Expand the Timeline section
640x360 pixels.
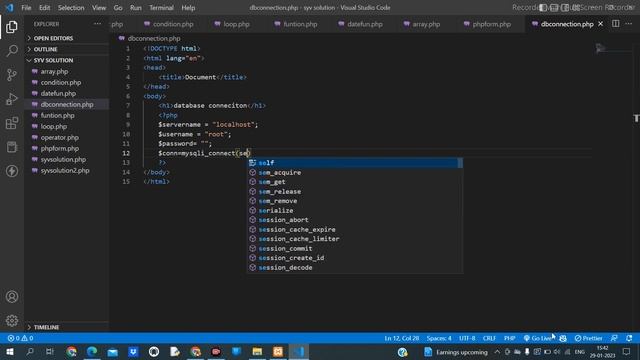coord(67,327)
